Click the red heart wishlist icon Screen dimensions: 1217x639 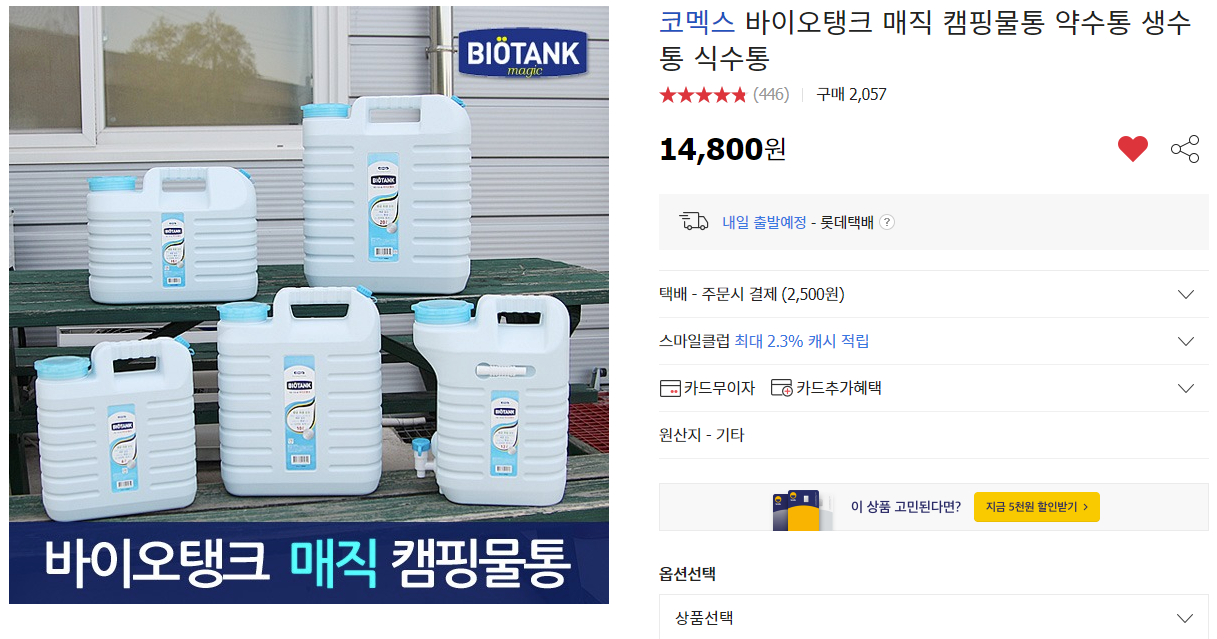pos(1133,149)
